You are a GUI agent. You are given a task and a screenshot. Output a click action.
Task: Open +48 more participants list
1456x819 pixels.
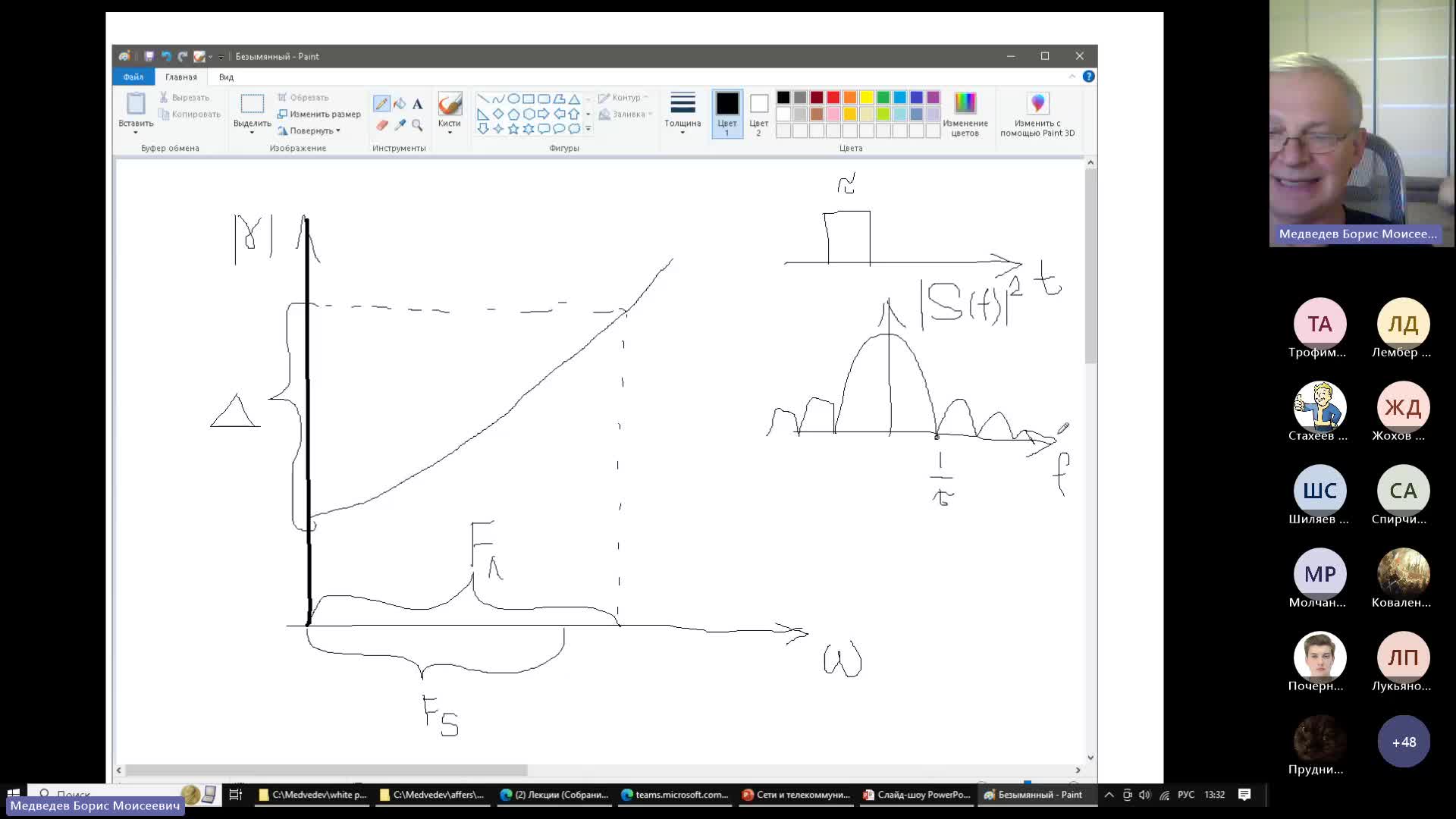(x=1404, y=742)
